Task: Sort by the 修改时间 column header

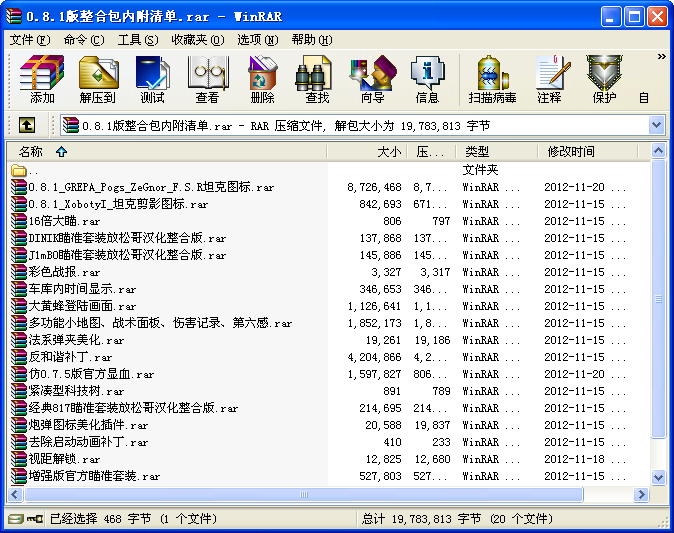Action: (x=588, y=152)
